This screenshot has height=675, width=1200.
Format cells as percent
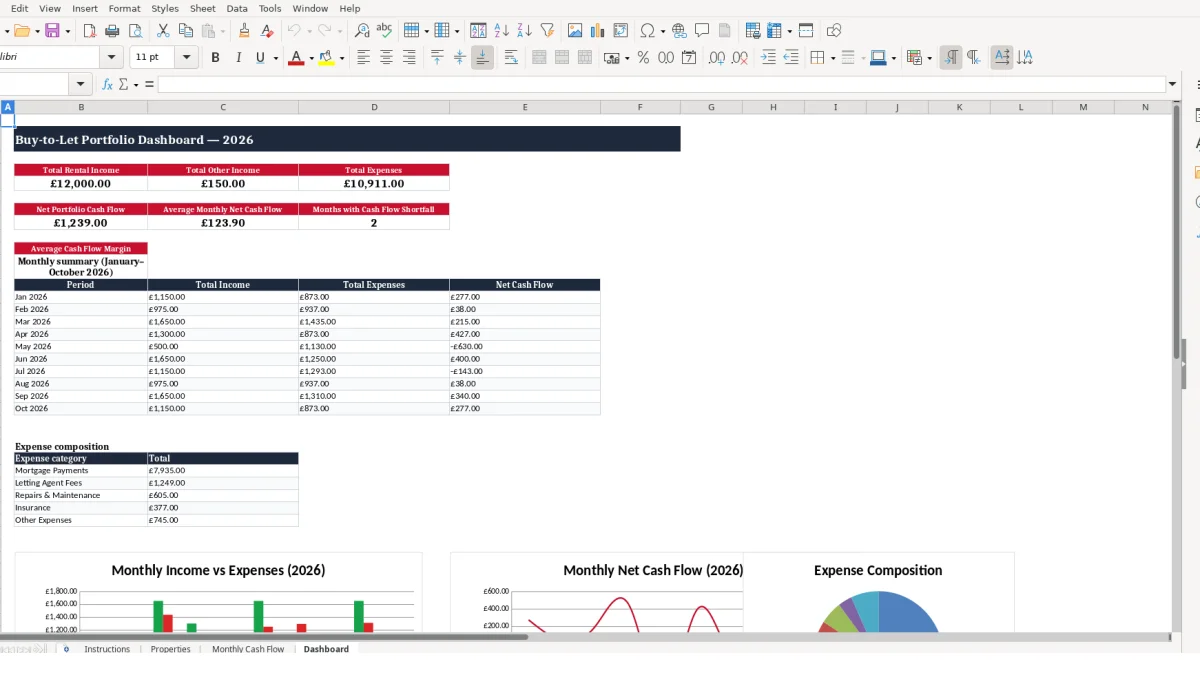[x=643, y=58]
